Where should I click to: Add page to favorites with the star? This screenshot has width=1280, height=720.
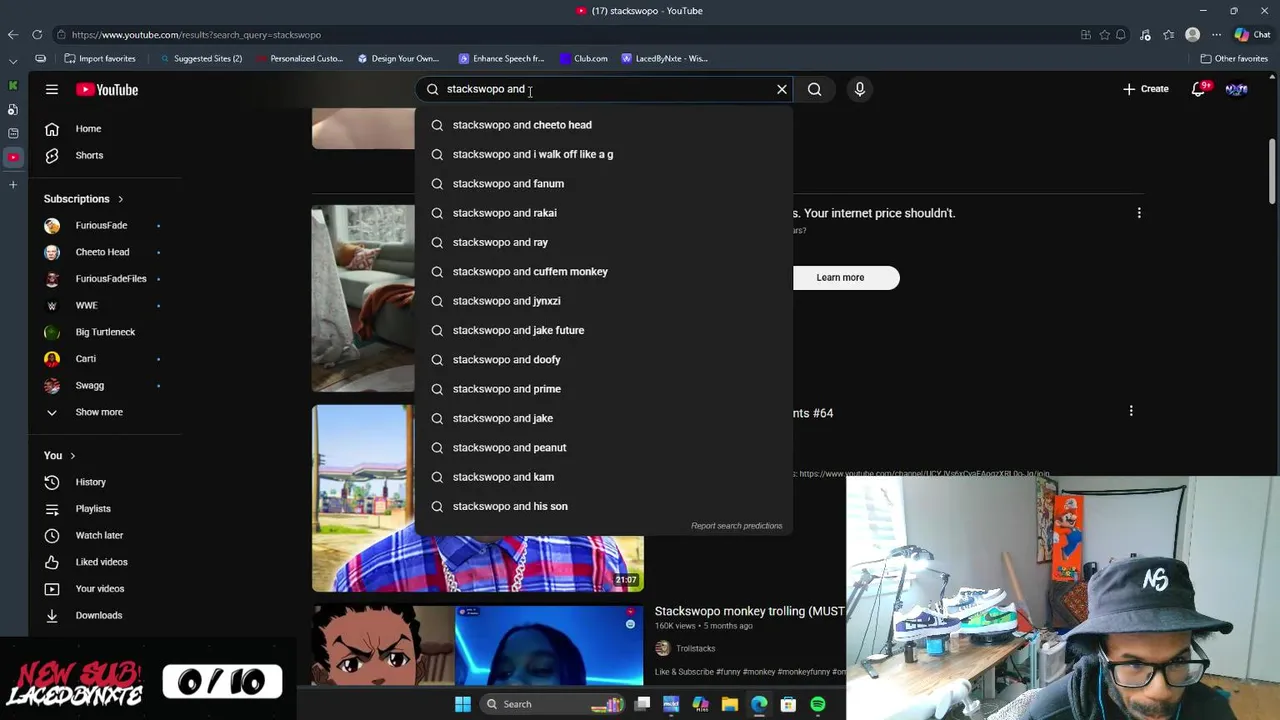click(1104, 35)
